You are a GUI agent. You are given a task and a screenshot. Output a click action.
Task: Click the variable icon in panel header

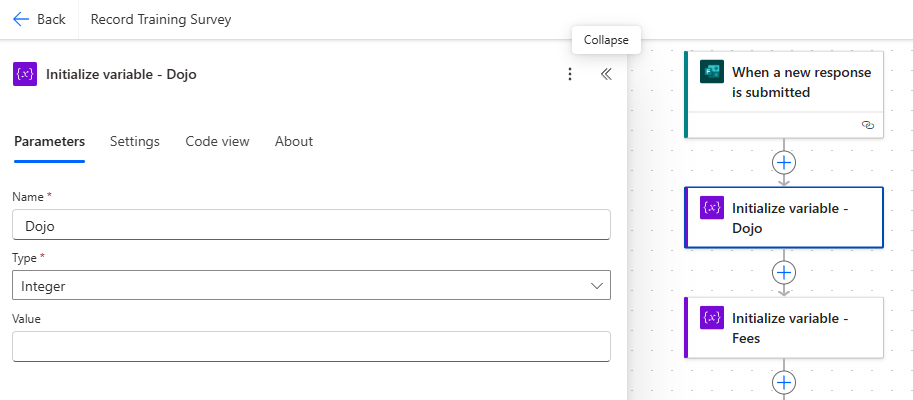click(x=25, y=74)
